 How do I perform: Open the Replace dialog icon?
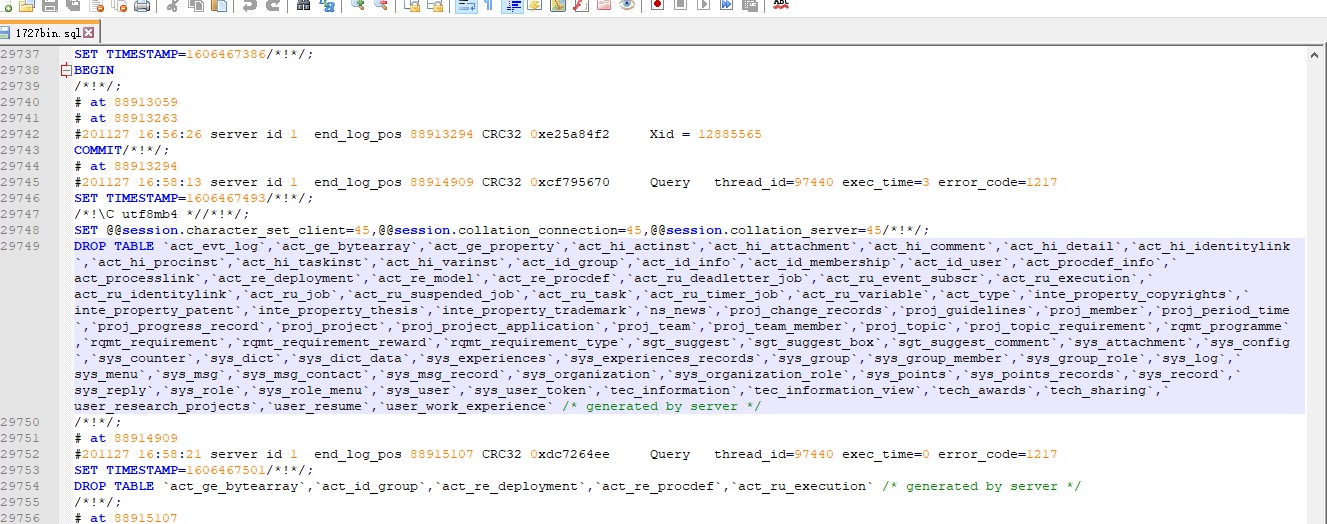(327, 5)
